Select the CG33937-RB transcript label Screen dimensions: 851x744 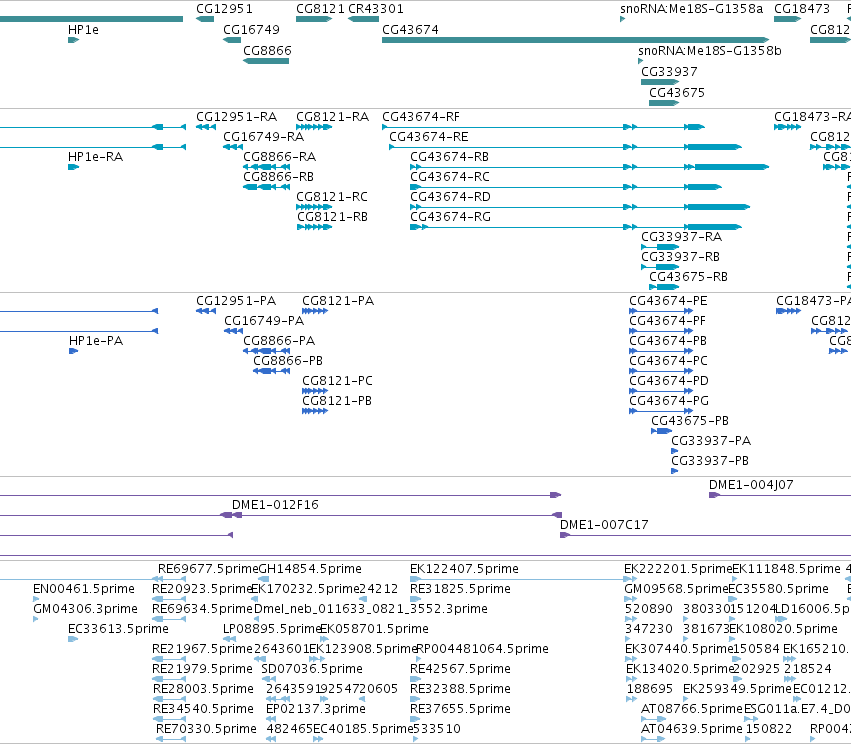tap(680, 257)
